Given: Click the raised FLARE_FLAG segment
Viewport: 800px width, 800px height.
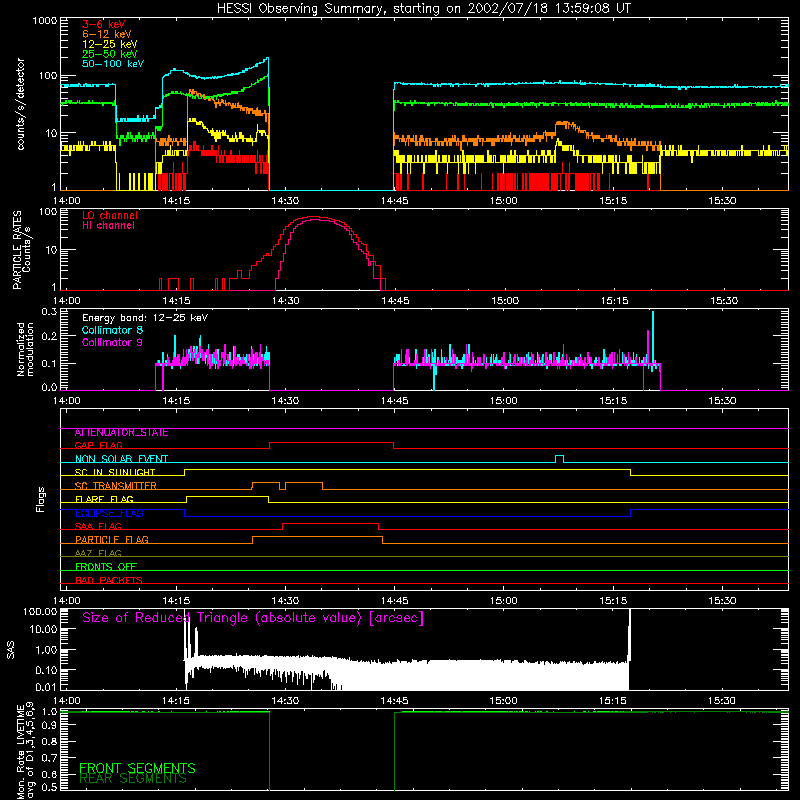Looking at the screenshot, I should [228, 496].
